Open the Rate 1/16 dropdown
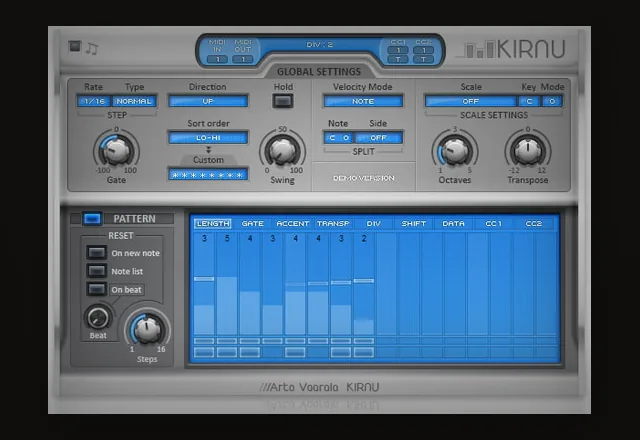 94,101
